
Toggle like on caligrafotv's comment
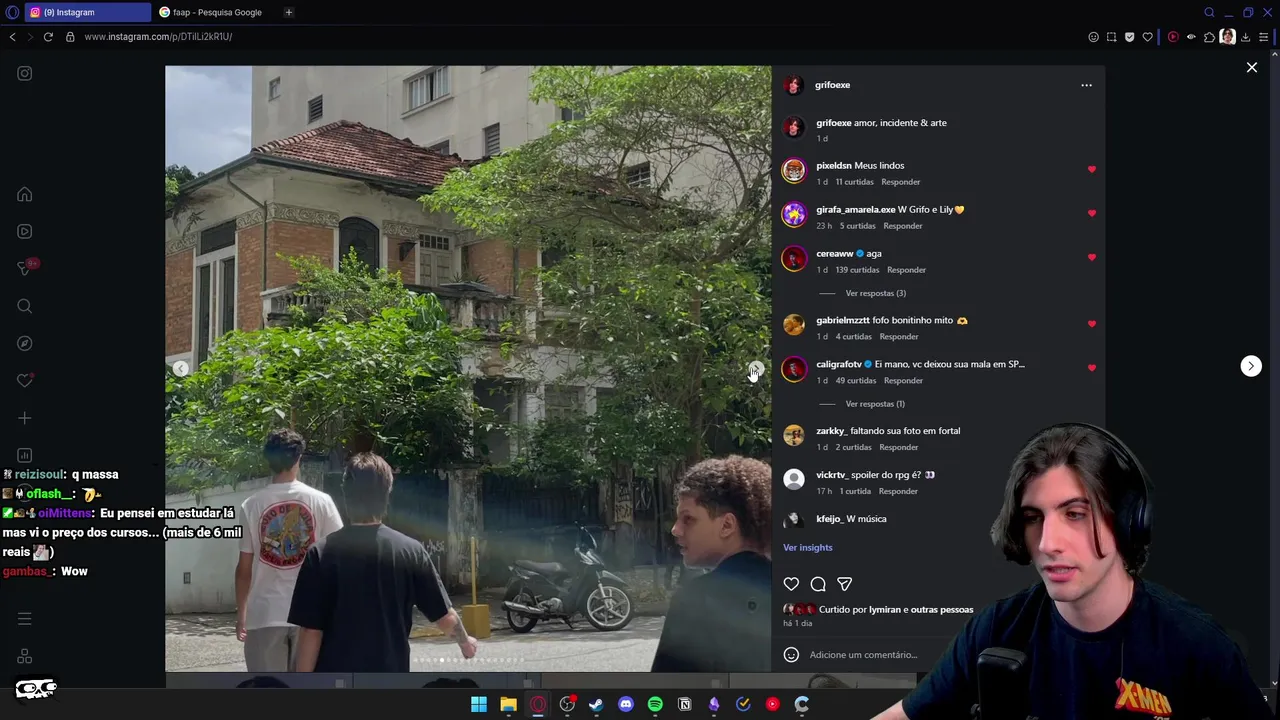1092,368
